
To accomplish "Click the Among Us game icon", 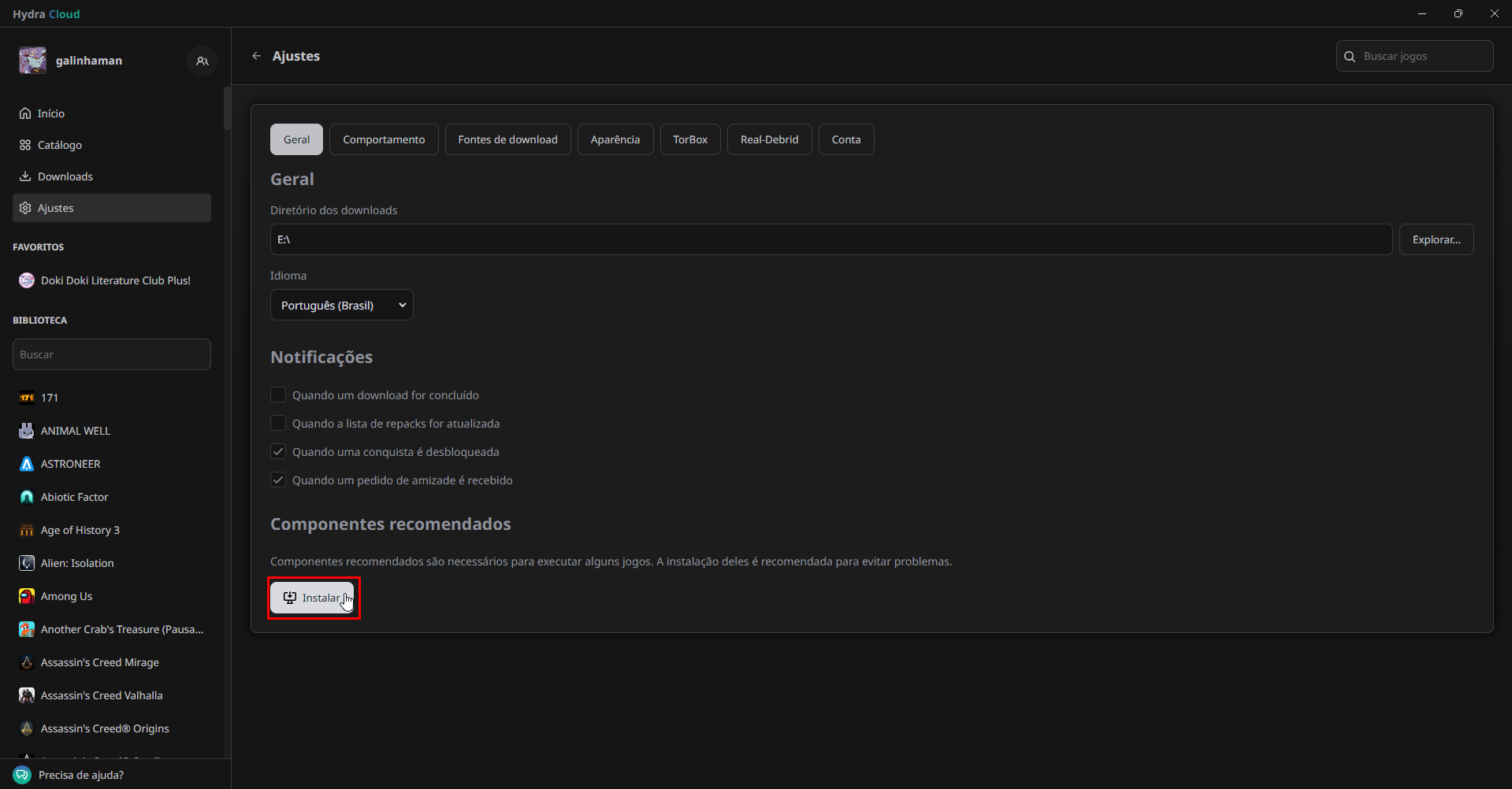I will (27, 596).
